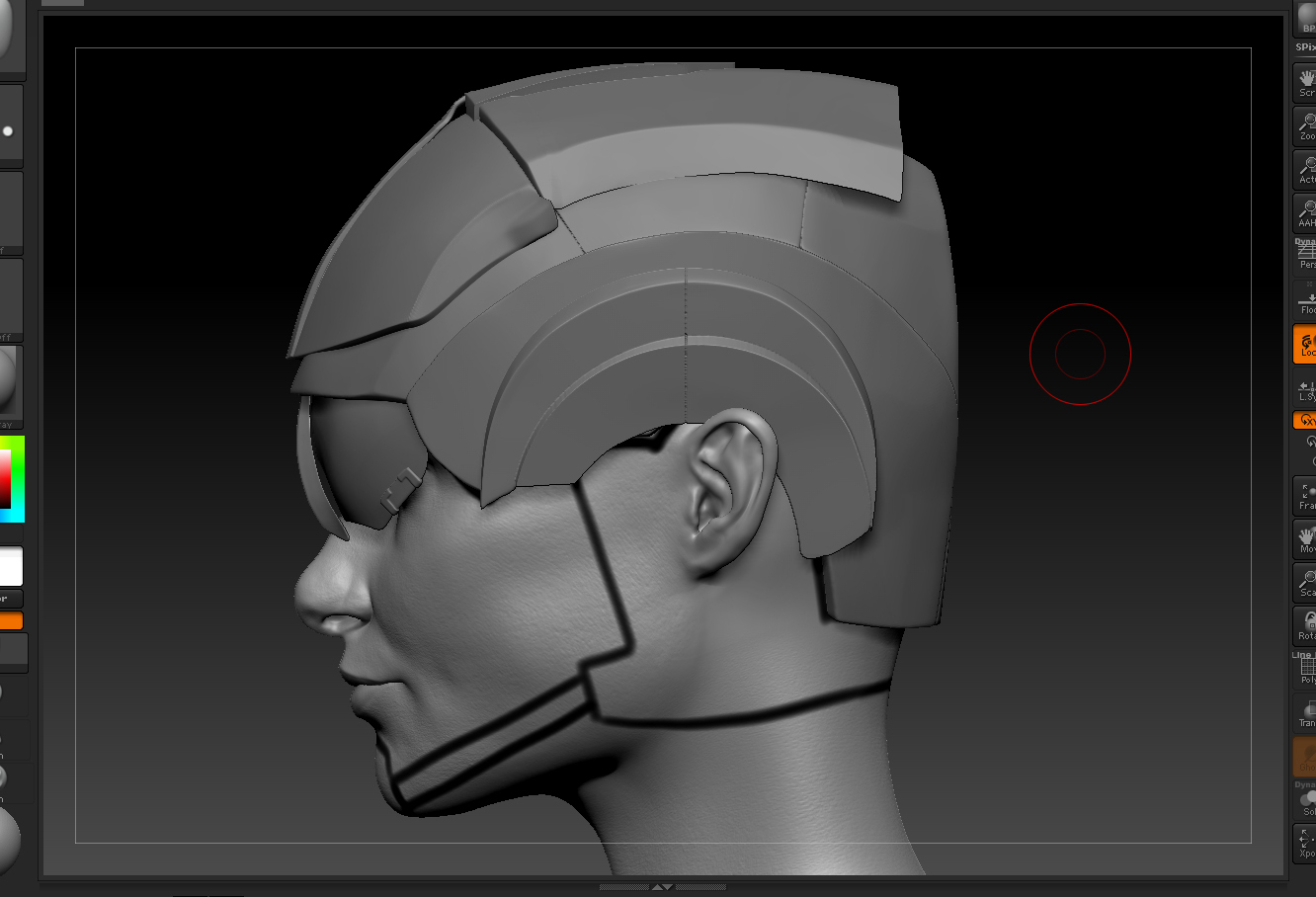Select the Move view hand icon
Screen dimensions: 1316x897
(x=1305, y=538)
